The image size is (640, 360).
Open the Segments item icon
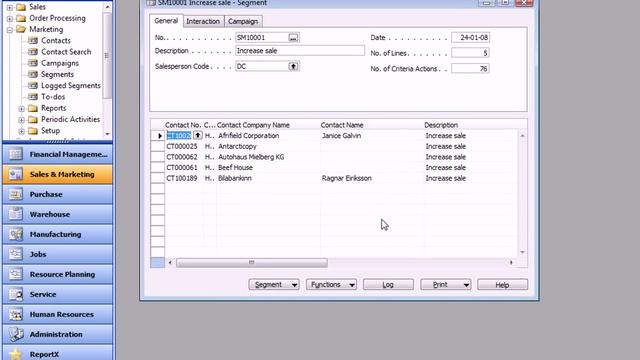(33, 74)
